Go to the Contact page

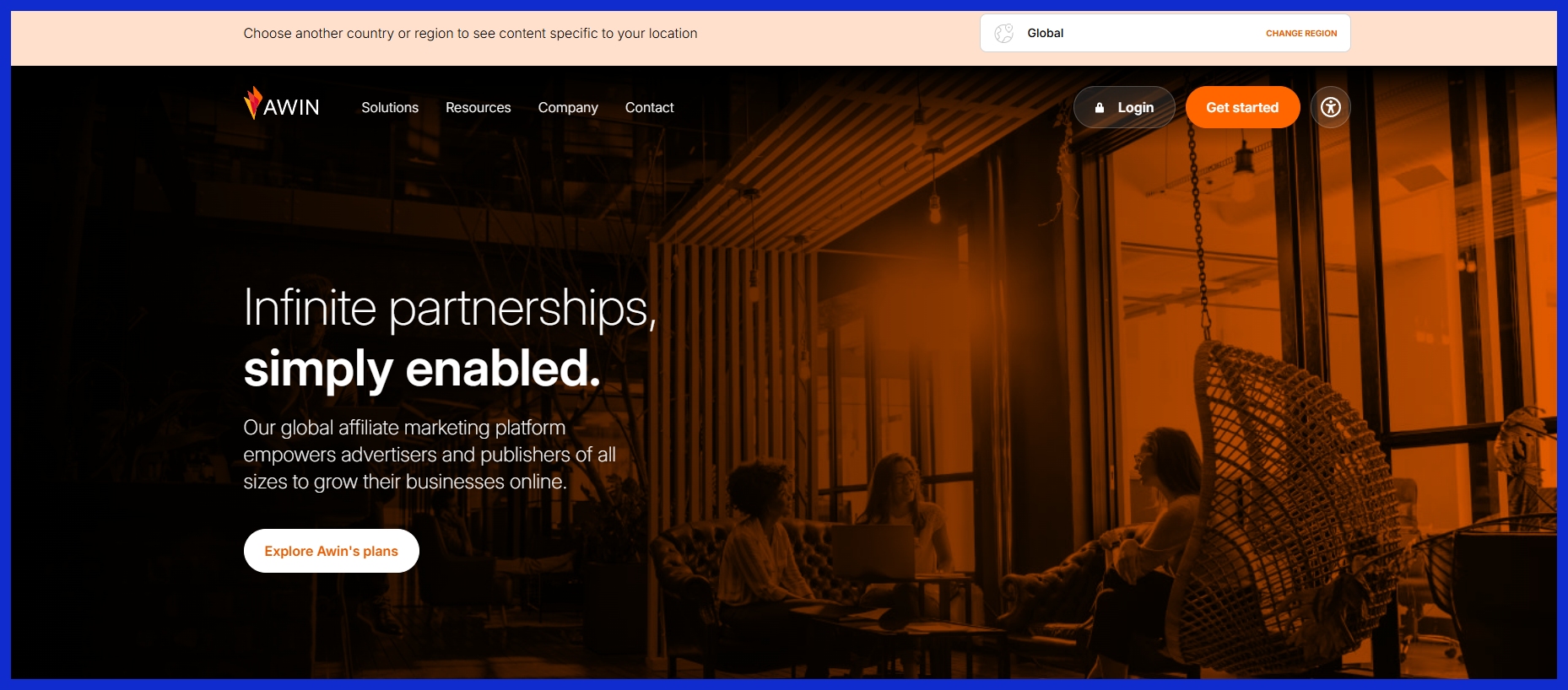click(x=650, y=107)
